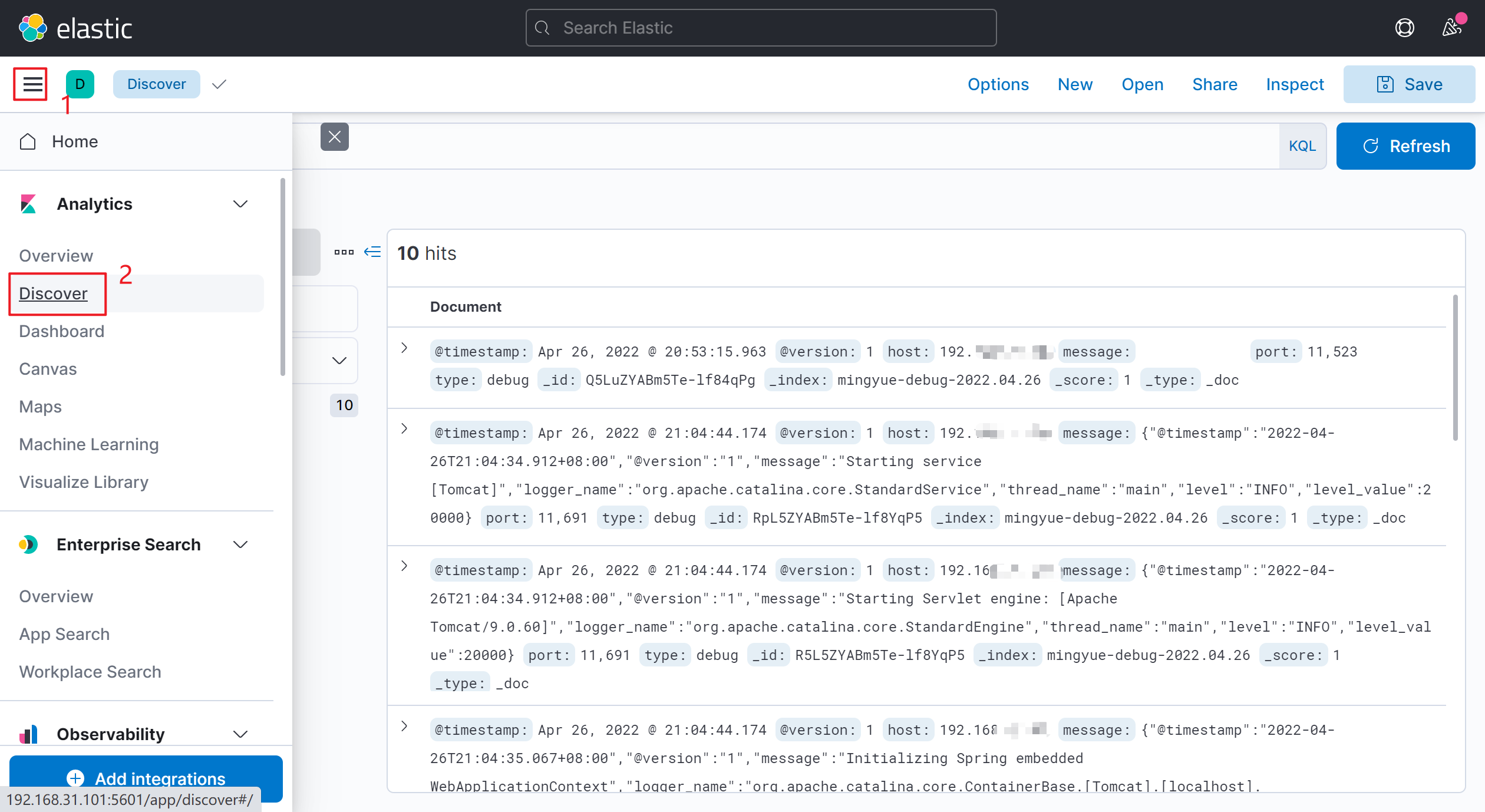Click the hamburger menu icon
Screen dimensions: 1485x812
[x=31, y=84]
